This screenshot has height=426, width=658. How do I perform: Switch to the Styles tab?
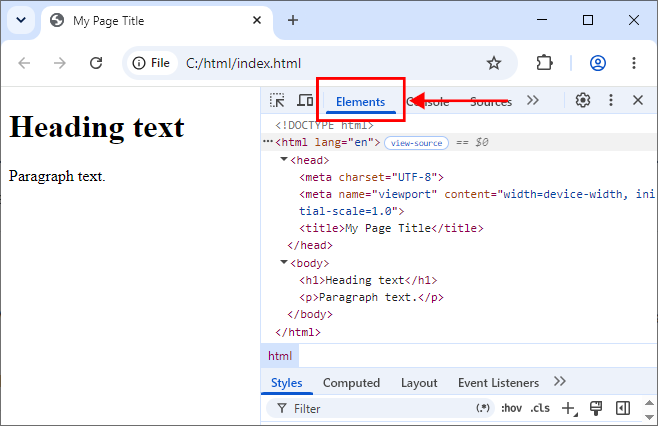(x=287, y=383)
